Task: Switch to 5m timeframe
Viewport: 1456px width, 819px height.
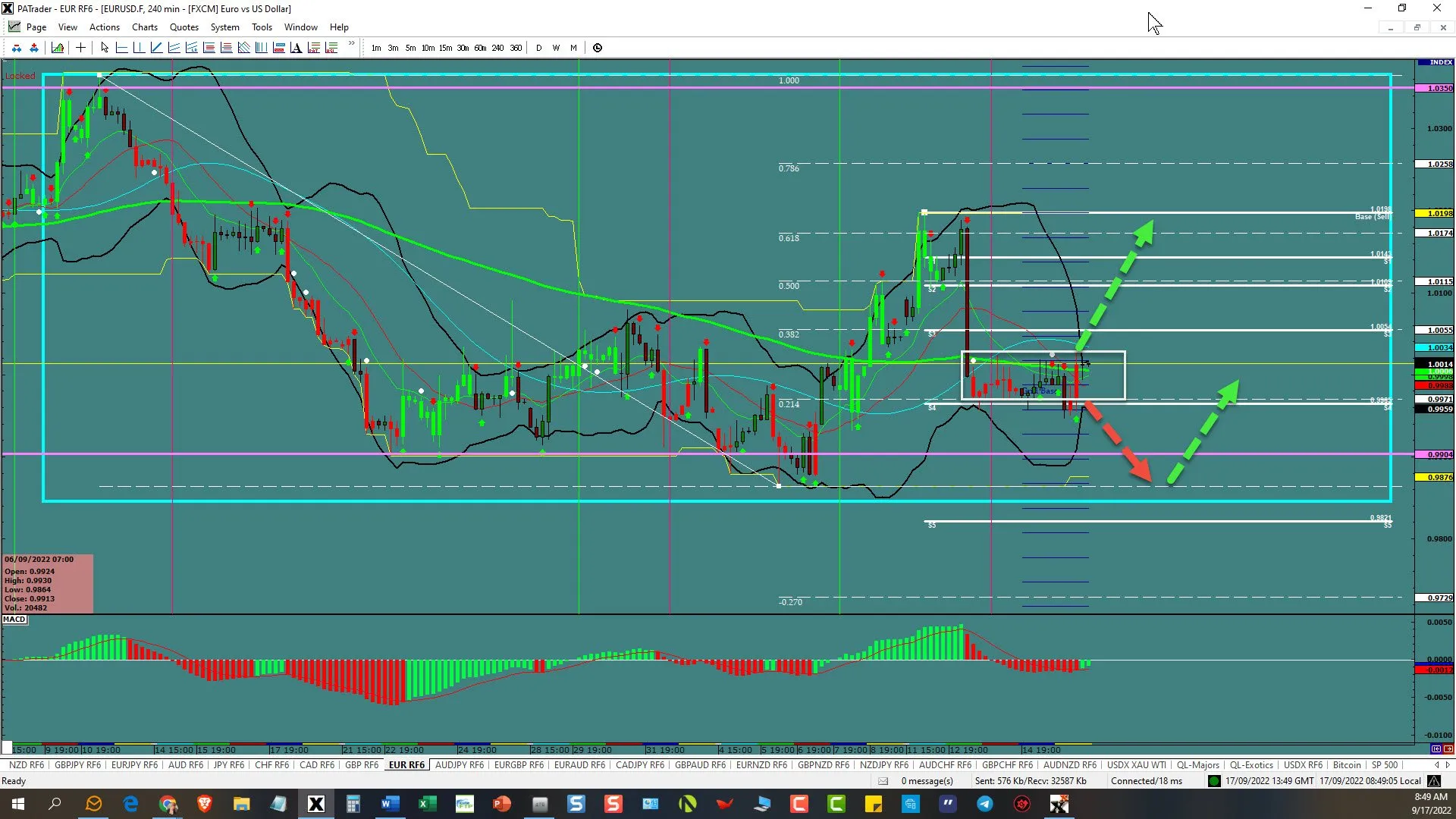Action: pos(410,48)
